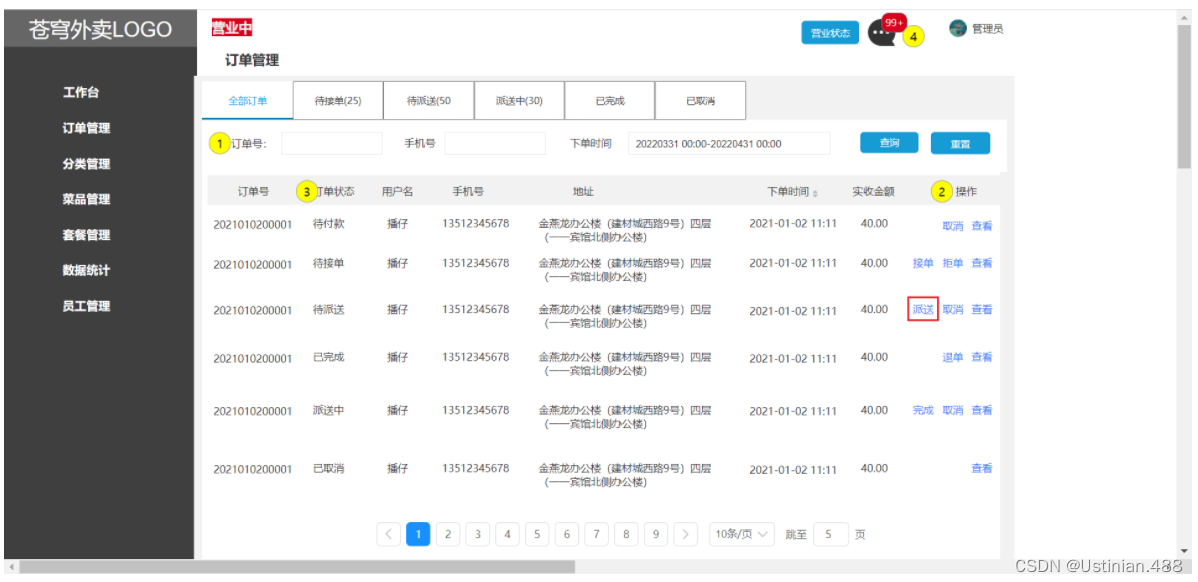Click the horizontal scrollbar thumb

coord(297,567)
